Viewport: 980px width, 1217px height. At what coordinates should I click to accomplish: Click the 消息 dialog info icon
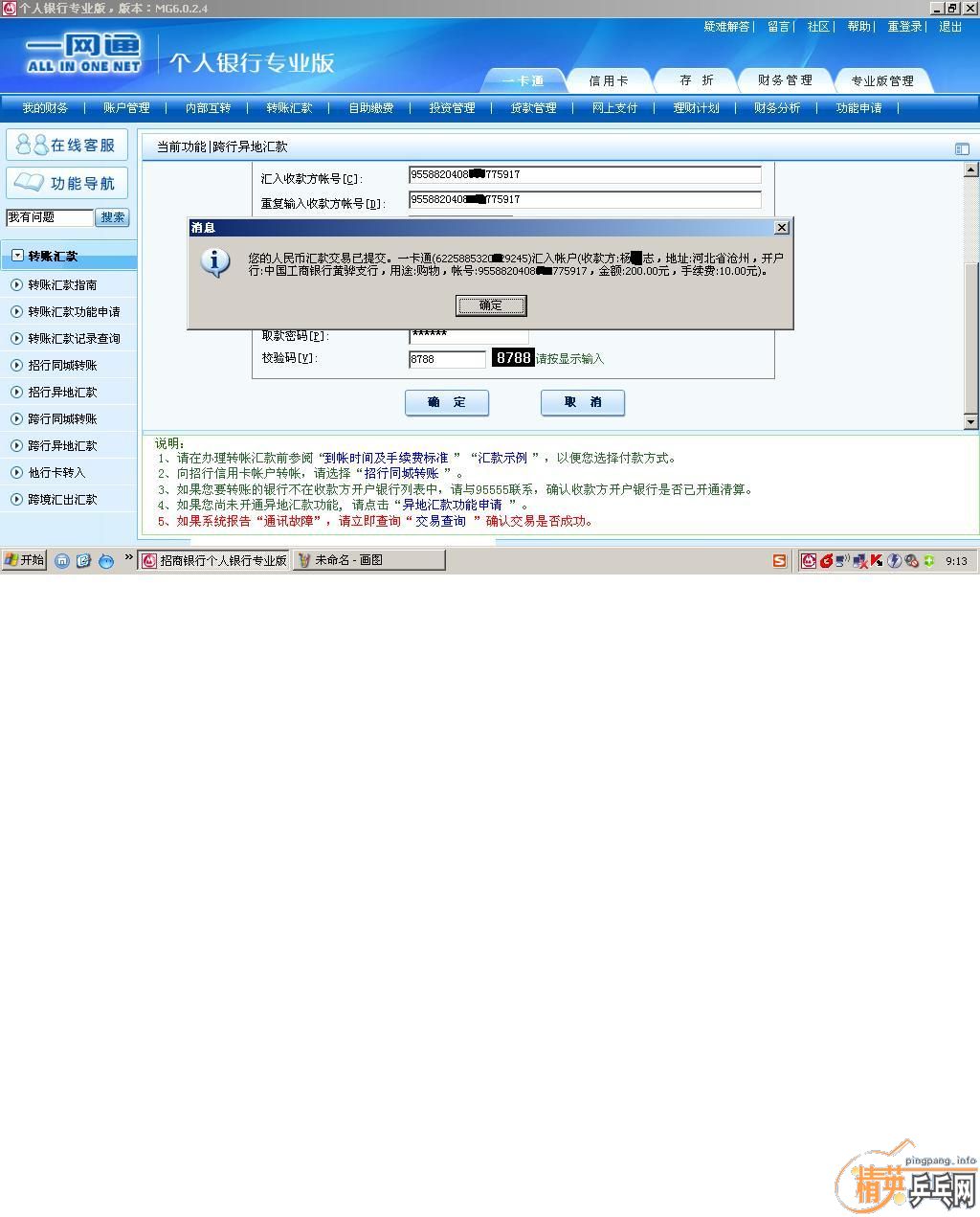(x=215, y=262)
